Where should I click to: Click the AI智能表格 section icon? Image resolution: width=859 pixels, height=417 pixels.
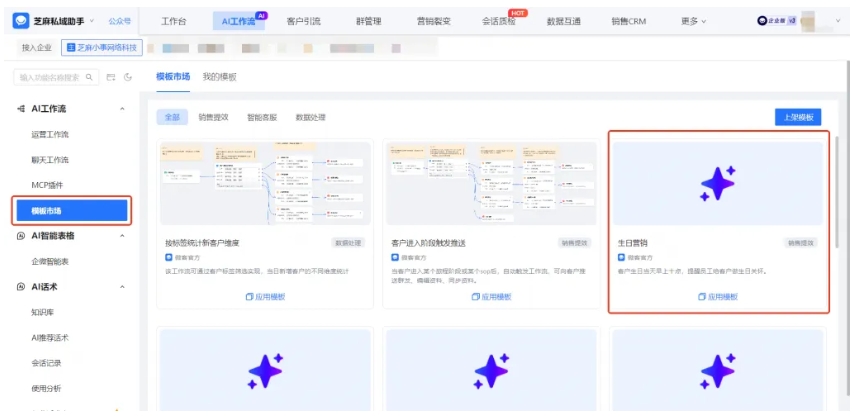[21, 236]
